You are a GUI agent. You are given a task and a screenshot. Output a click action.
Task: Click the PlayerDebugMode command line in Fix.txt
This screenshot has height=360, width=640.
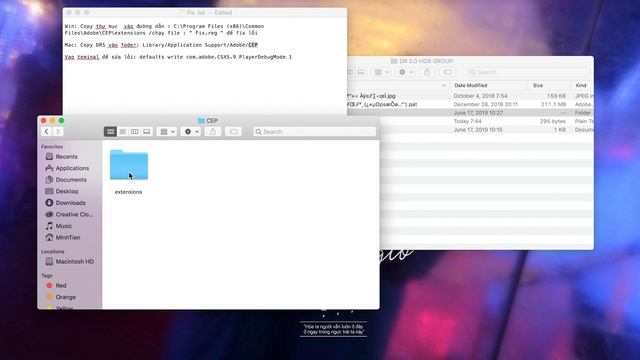pyautogui.click(x=178, y=57)
